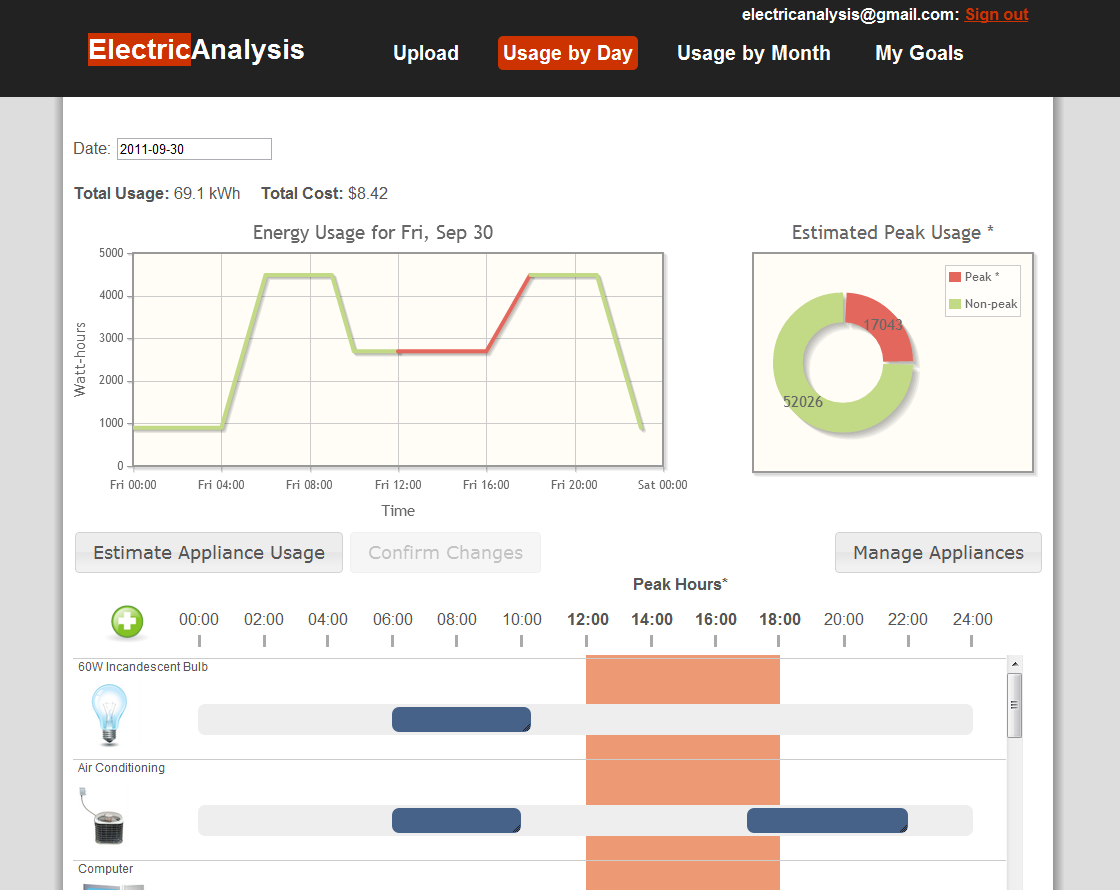This screenshot has height=890, width=1120.
Task: Click the Computer appliance label
Action: coord(106,869)
